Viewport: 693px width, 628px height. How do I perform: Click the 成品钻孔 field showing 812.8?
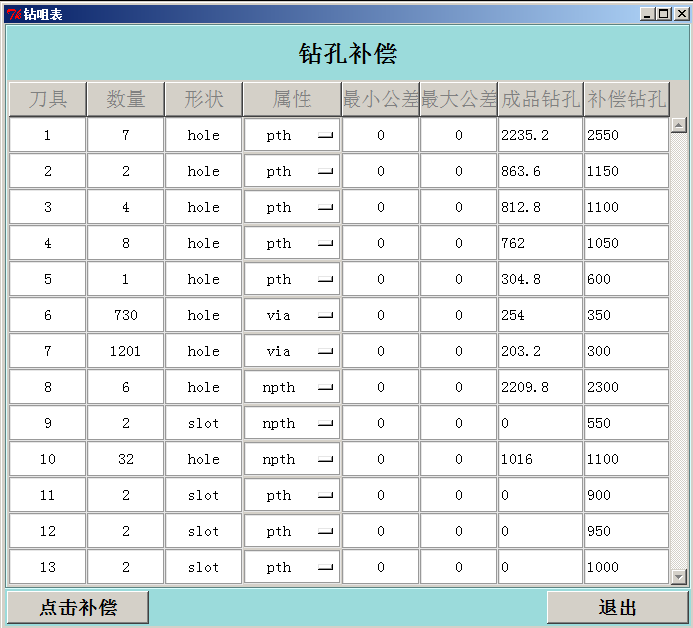coord(540,207)
